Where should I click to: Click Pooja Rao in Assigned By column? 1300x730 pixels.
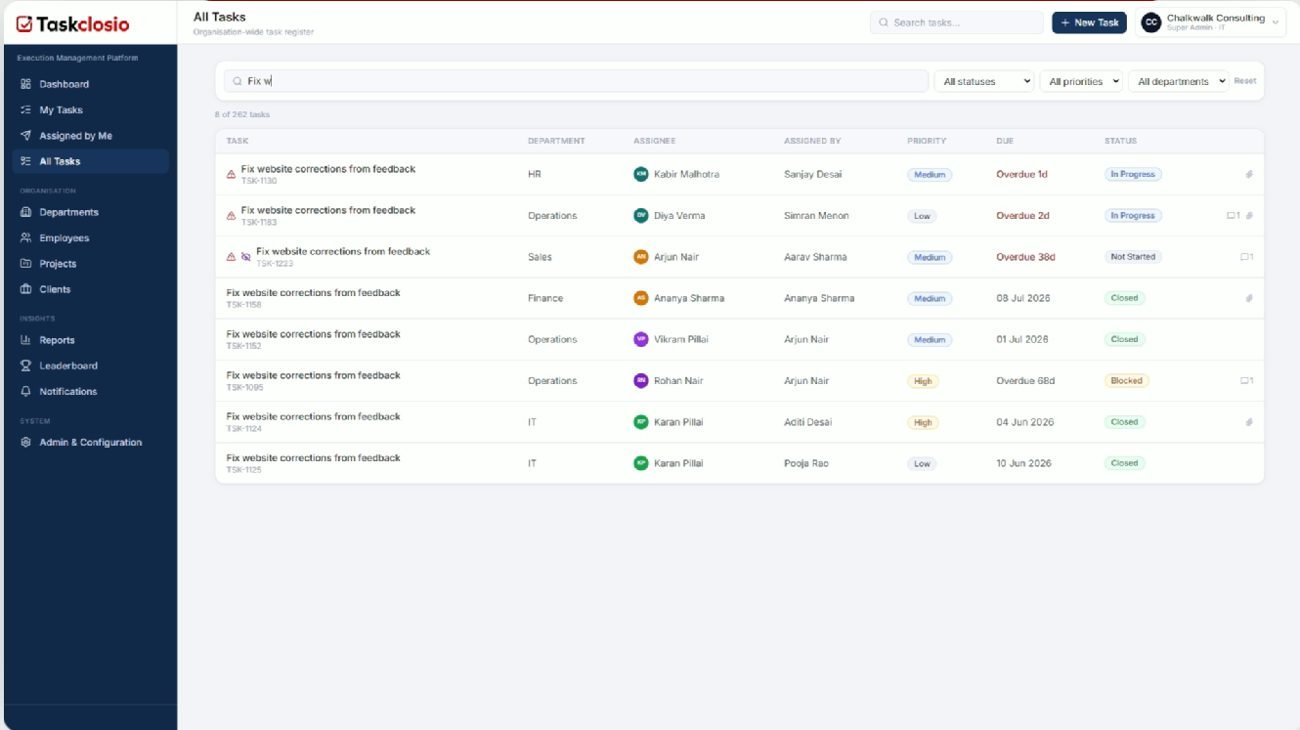806,463
